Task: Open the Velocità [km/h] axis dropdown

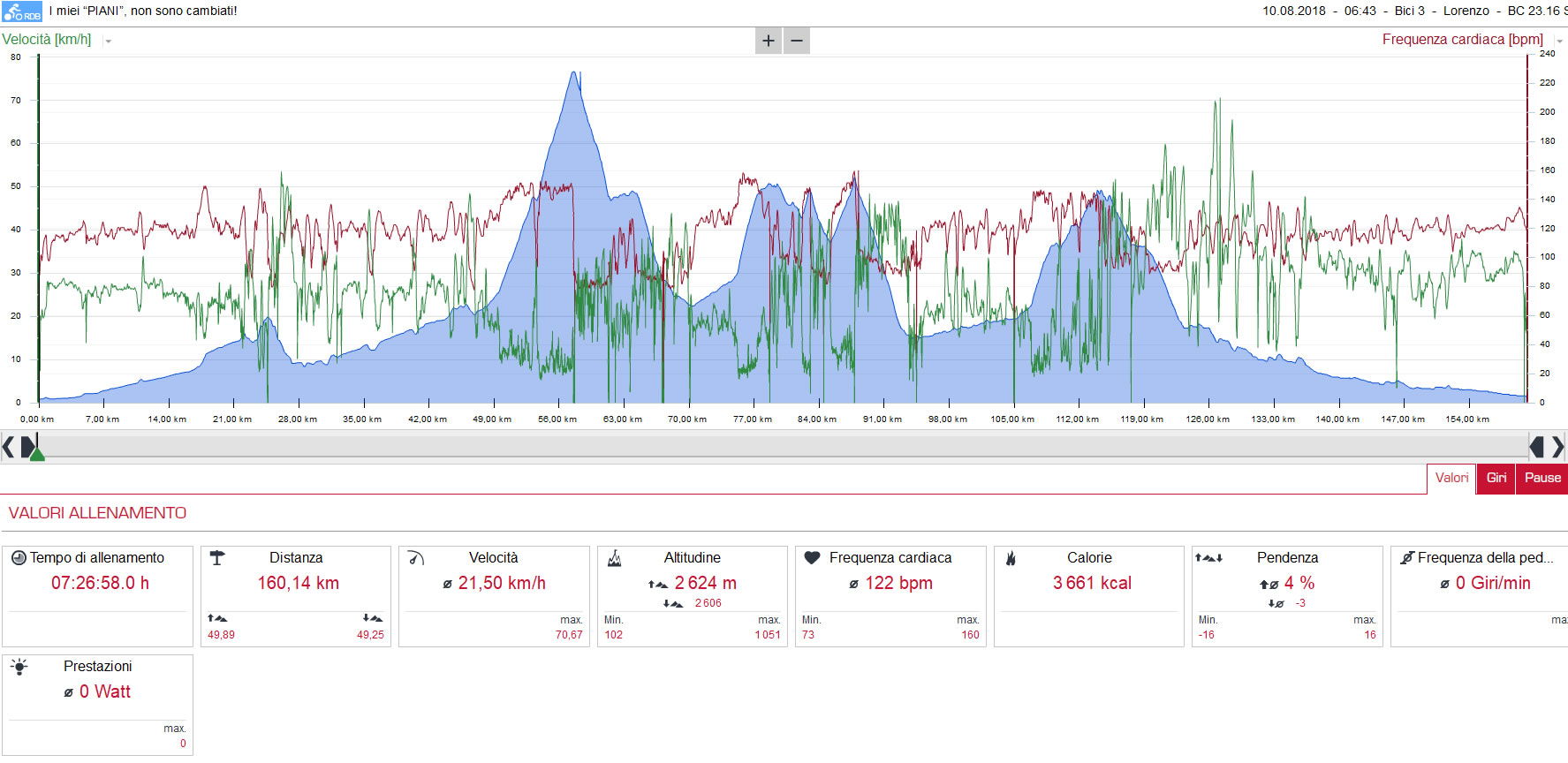Action: (109, 41)
